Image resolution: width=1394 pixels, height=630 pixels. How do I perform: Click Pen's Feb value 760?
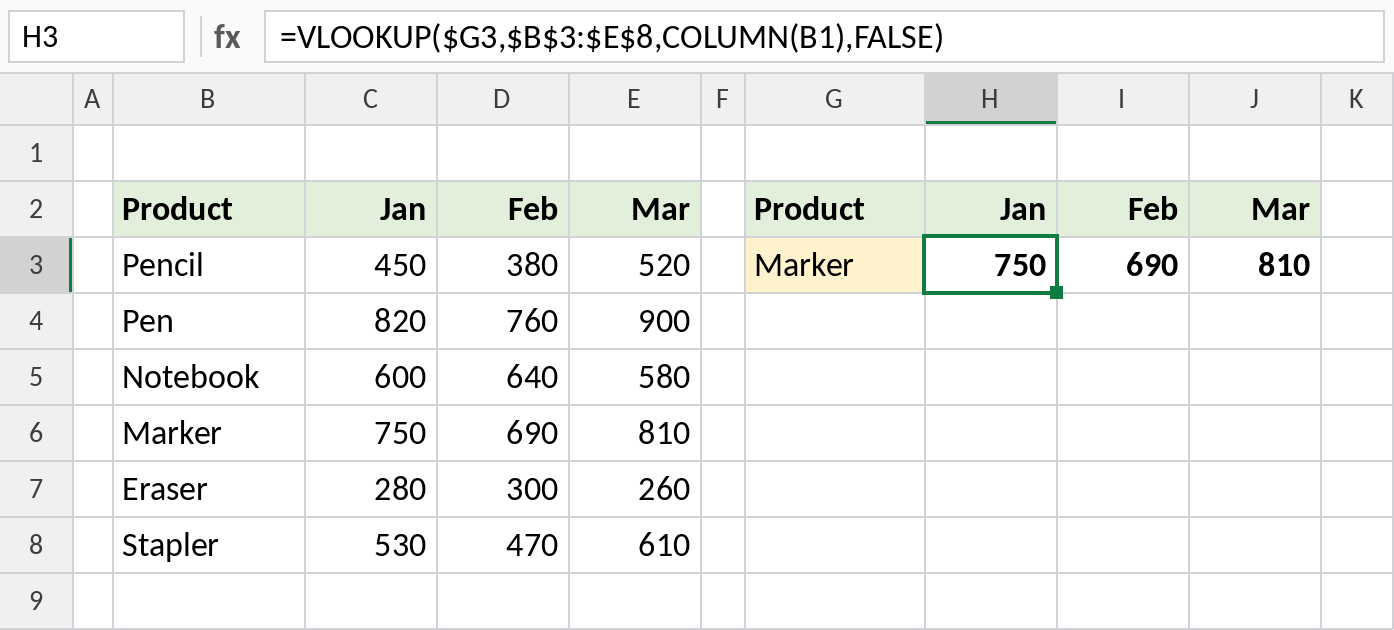coord(503,321)
